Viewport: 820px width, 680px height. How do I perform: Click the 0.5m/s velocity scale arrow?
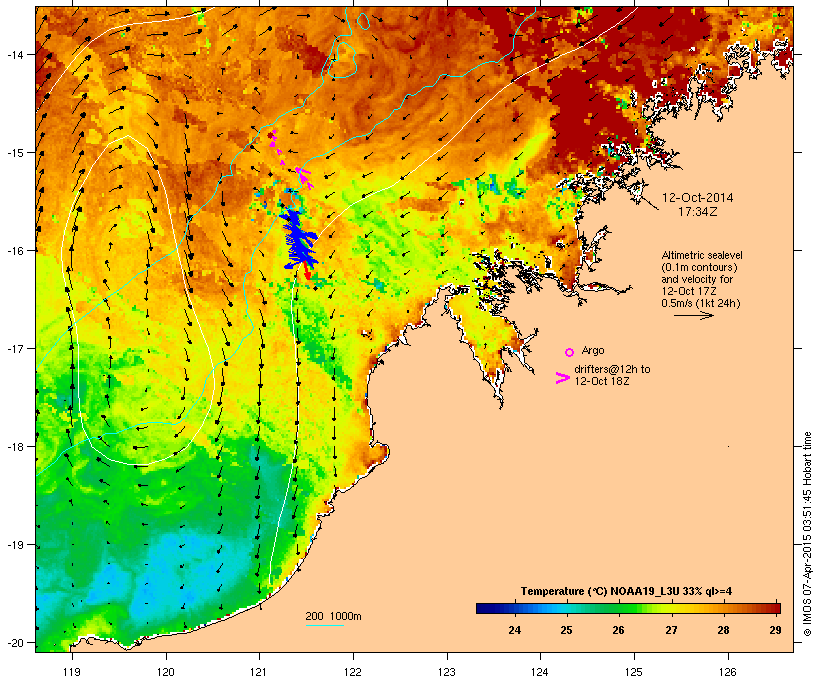693,315
